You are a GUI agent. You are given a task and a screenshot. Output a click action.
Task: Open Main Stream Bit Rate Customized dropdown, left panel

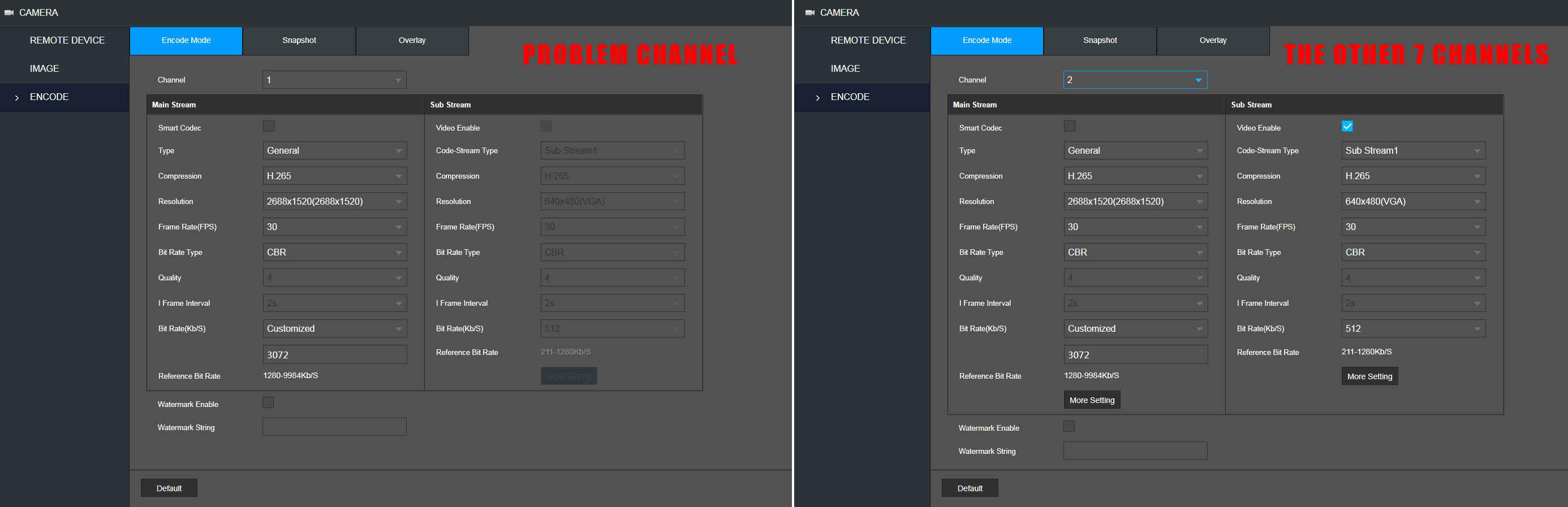click(335, 329)
